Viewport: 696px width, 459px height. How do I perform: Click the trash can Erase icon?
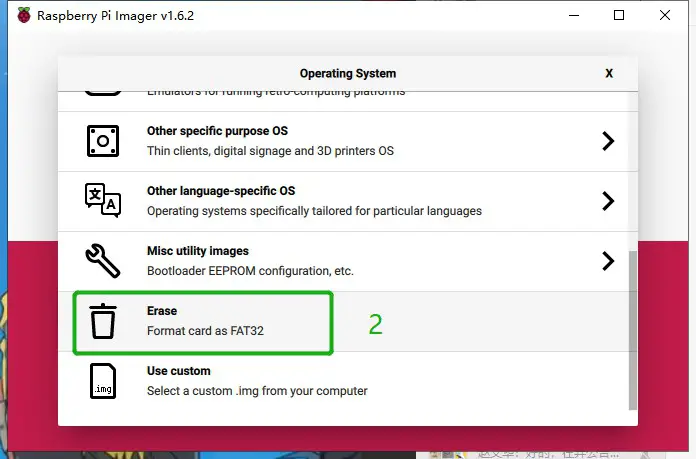pyautogui.click(x=103, y=321)
